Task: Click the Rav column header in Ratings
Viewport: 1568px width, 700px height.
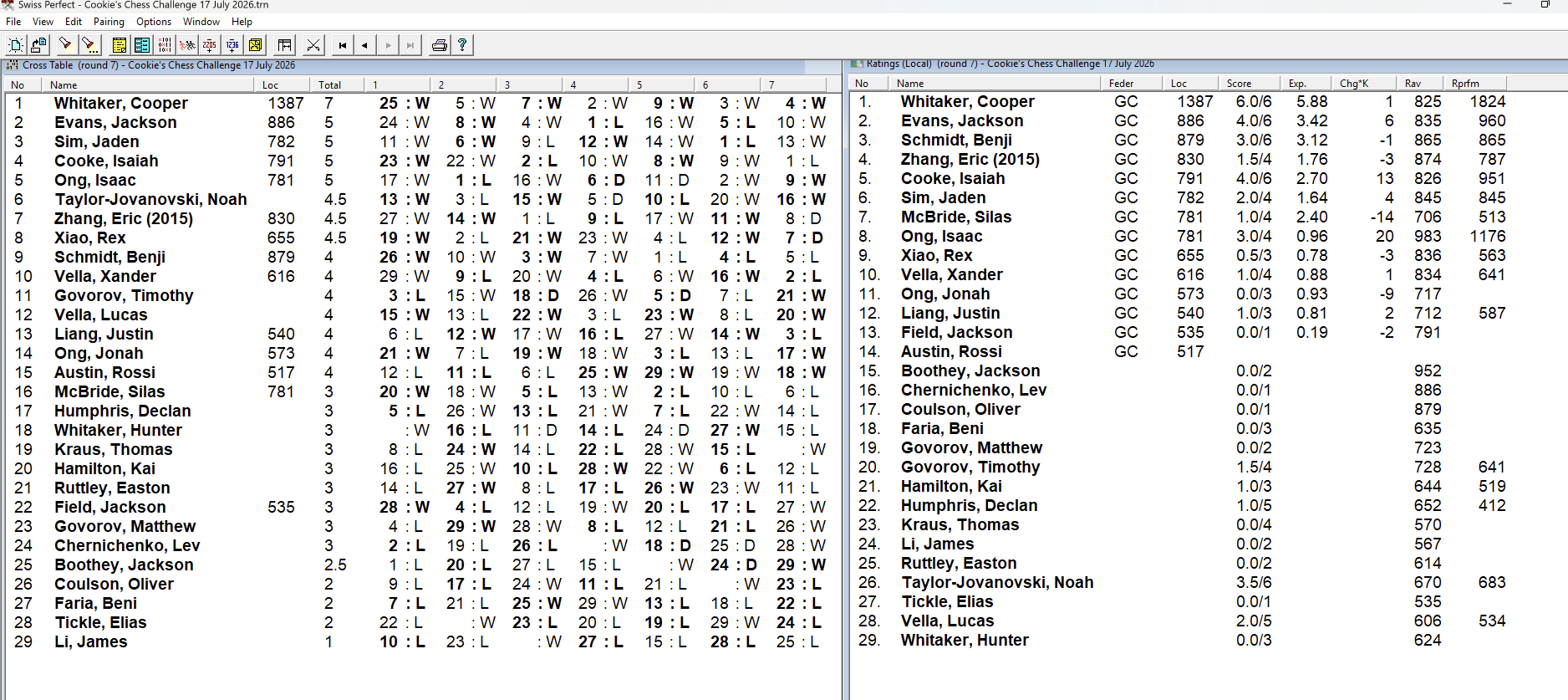Action: tap(1419, 83)
